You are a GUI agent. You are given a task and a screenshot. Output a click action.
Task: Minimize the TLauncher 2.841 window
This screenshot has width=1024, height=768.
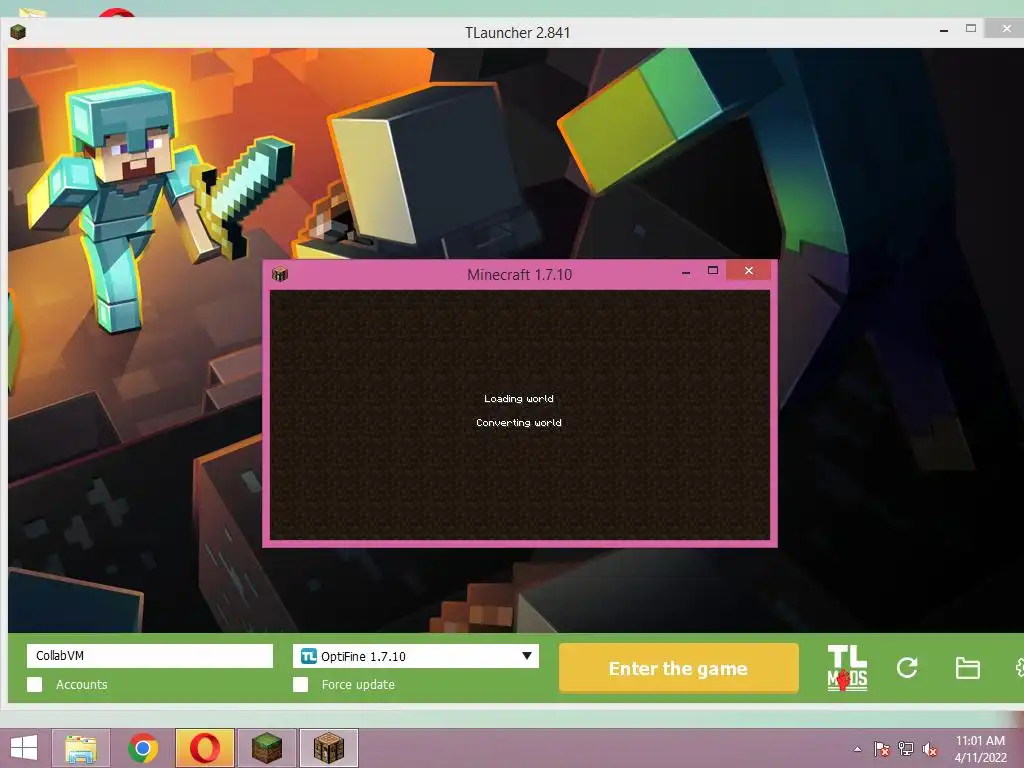tap(944, 30)
